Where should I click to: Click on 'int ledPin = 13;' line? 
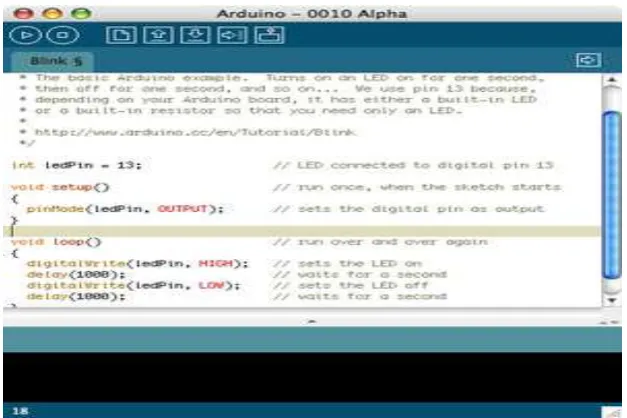point(77,165)
